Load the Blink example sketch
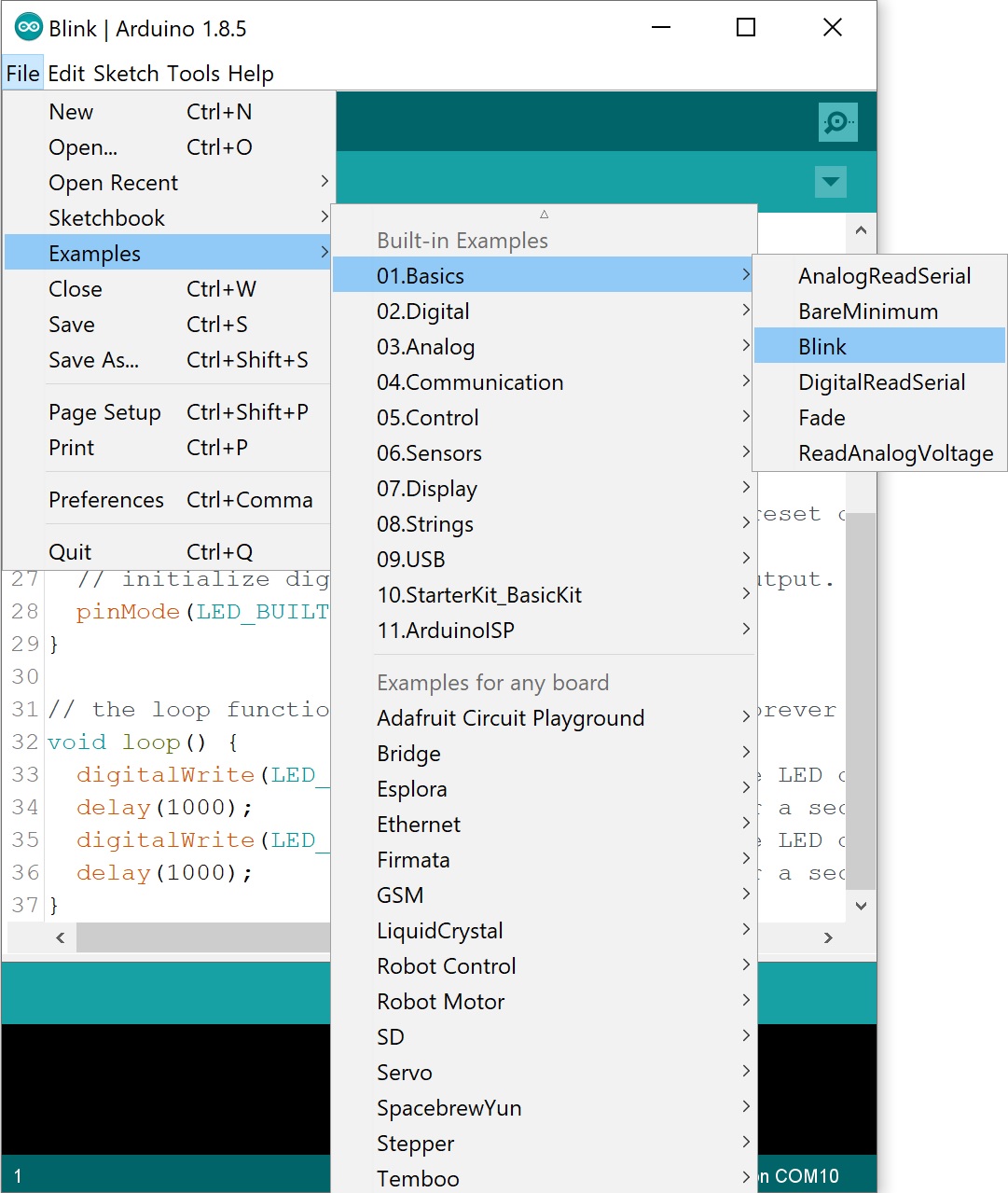This screenshot has height=1193, width=1008. point(879,347)
